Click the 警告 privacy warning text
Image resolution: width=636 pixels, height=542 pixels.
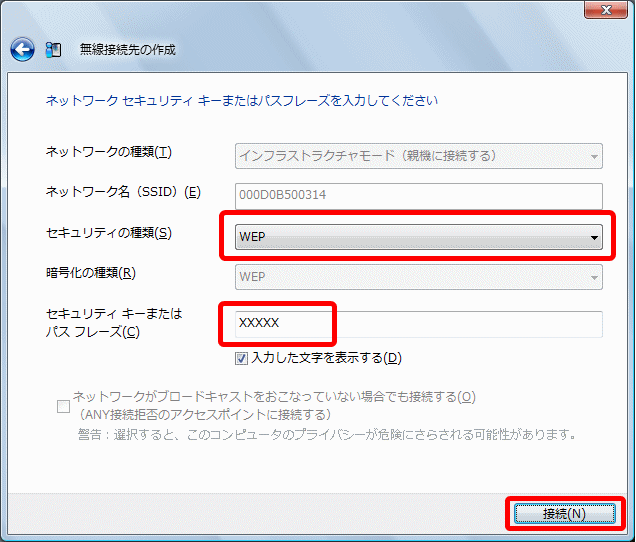click(x=325, y=435)
